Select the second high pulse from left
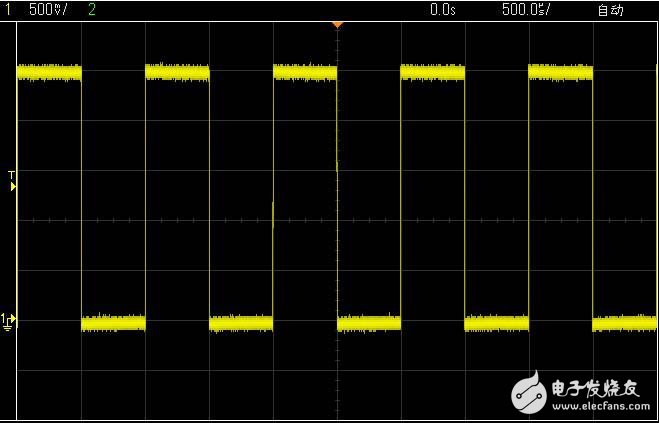This screenshot has height=423, width=659. (177, 72)
